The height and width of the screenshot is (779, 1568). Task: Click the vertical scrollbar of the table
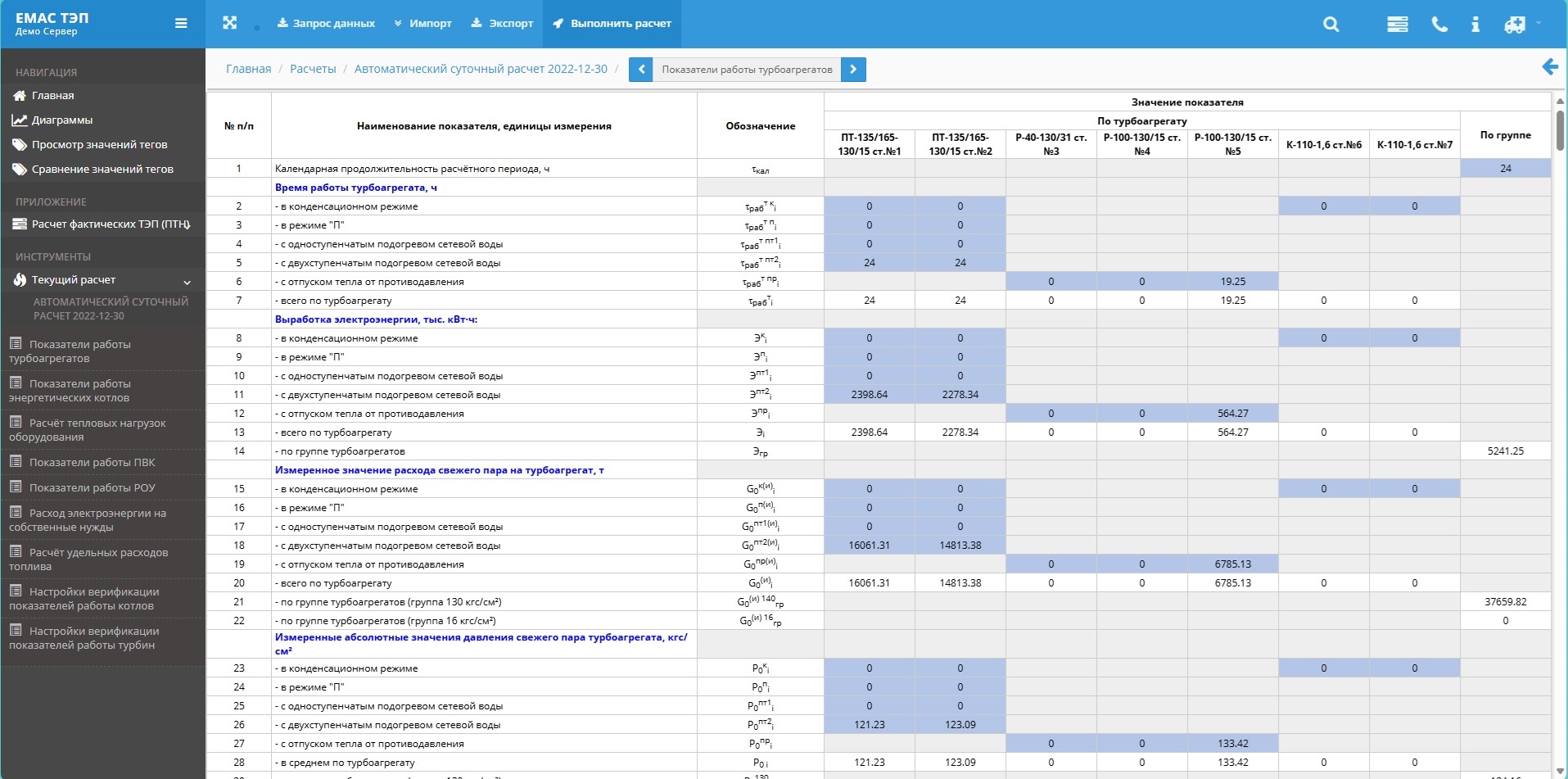point(1560,131)
